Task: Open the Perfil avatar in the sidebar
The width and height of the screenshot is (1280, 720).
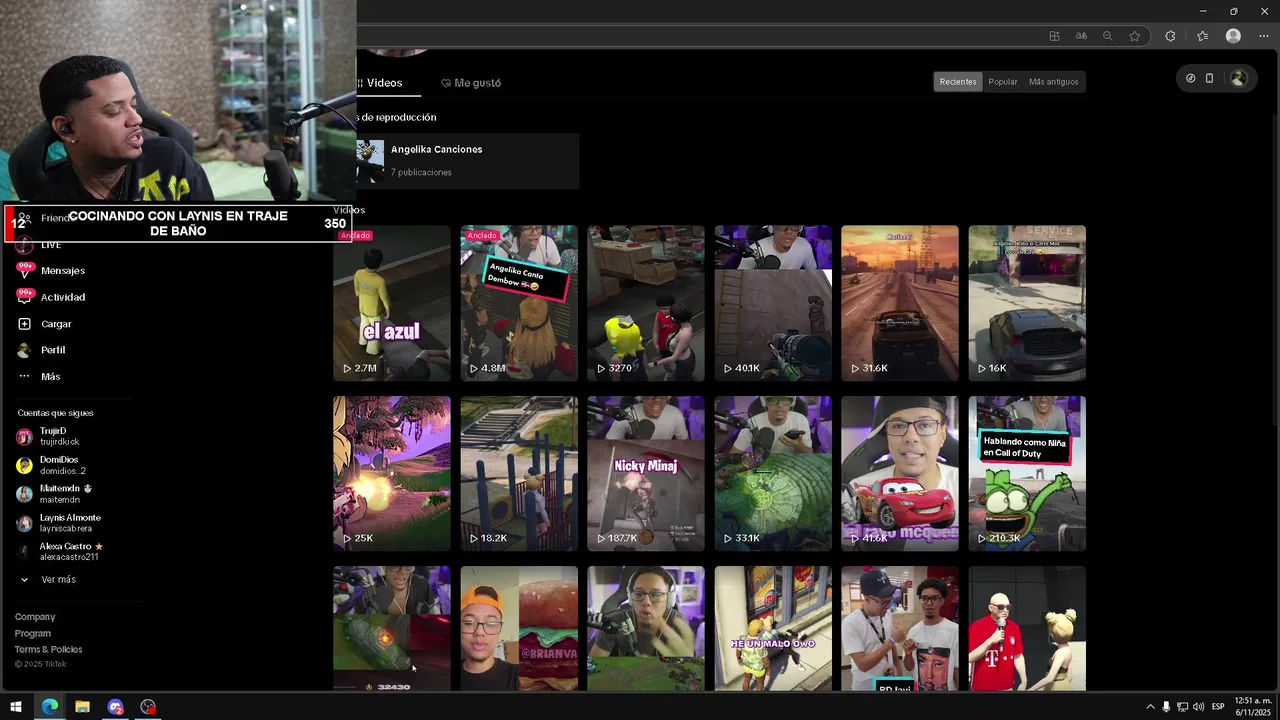Action: pos(25,350)
